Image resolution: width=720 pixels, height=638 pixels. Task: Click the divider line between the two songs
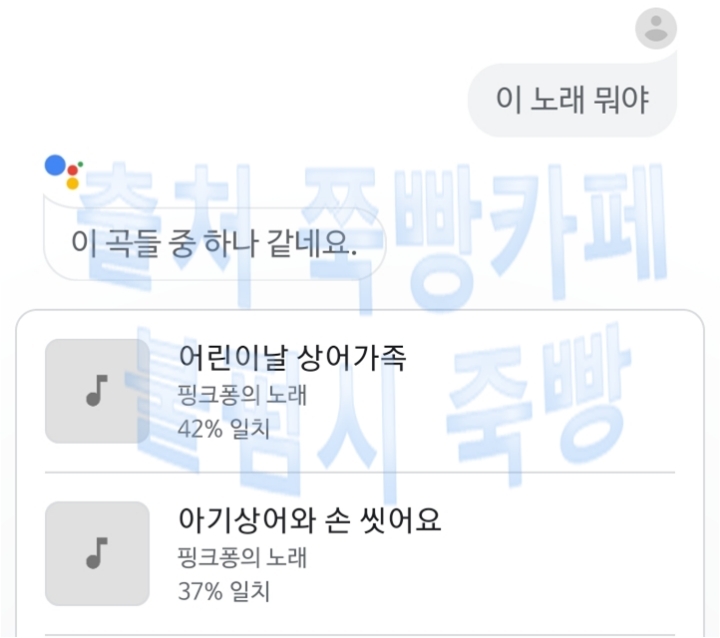coord(360,472)
